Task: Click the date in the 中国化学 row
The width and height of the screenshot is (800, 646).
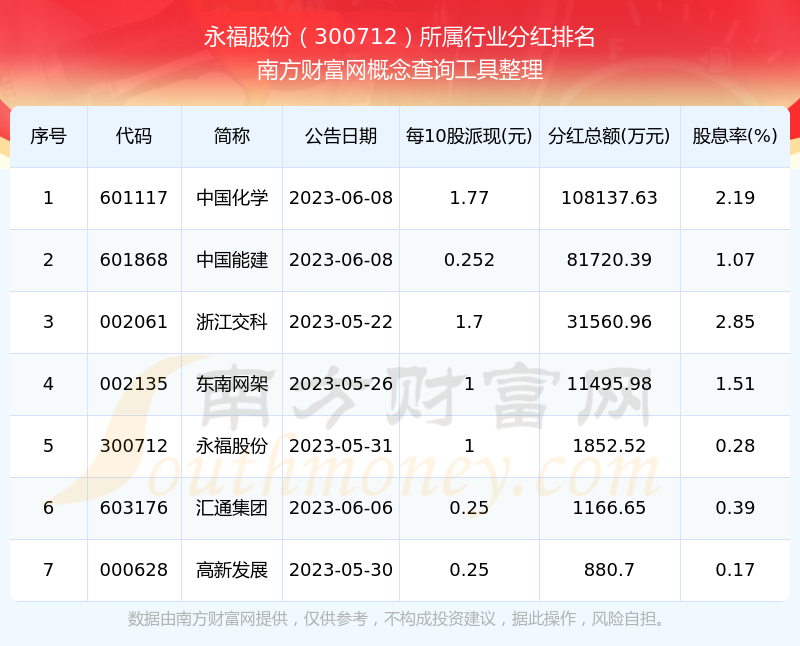Action: click(x=341, y=198)
